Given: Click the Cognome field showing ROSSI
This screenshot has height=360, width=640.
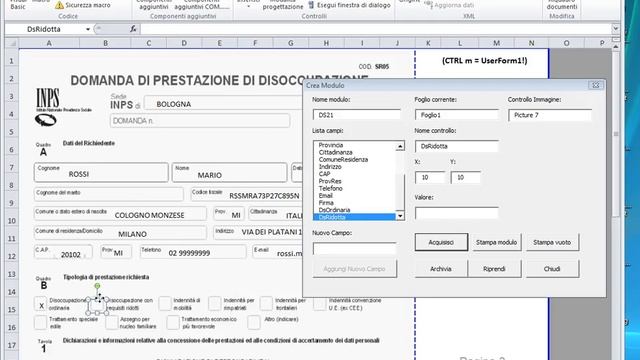Looking at the screenshot, I should click(x=101, y=172).
